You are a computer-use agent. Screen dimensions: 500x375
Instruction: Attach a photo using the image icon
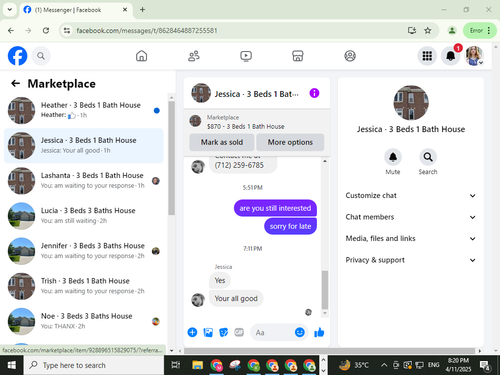[208, 332]
